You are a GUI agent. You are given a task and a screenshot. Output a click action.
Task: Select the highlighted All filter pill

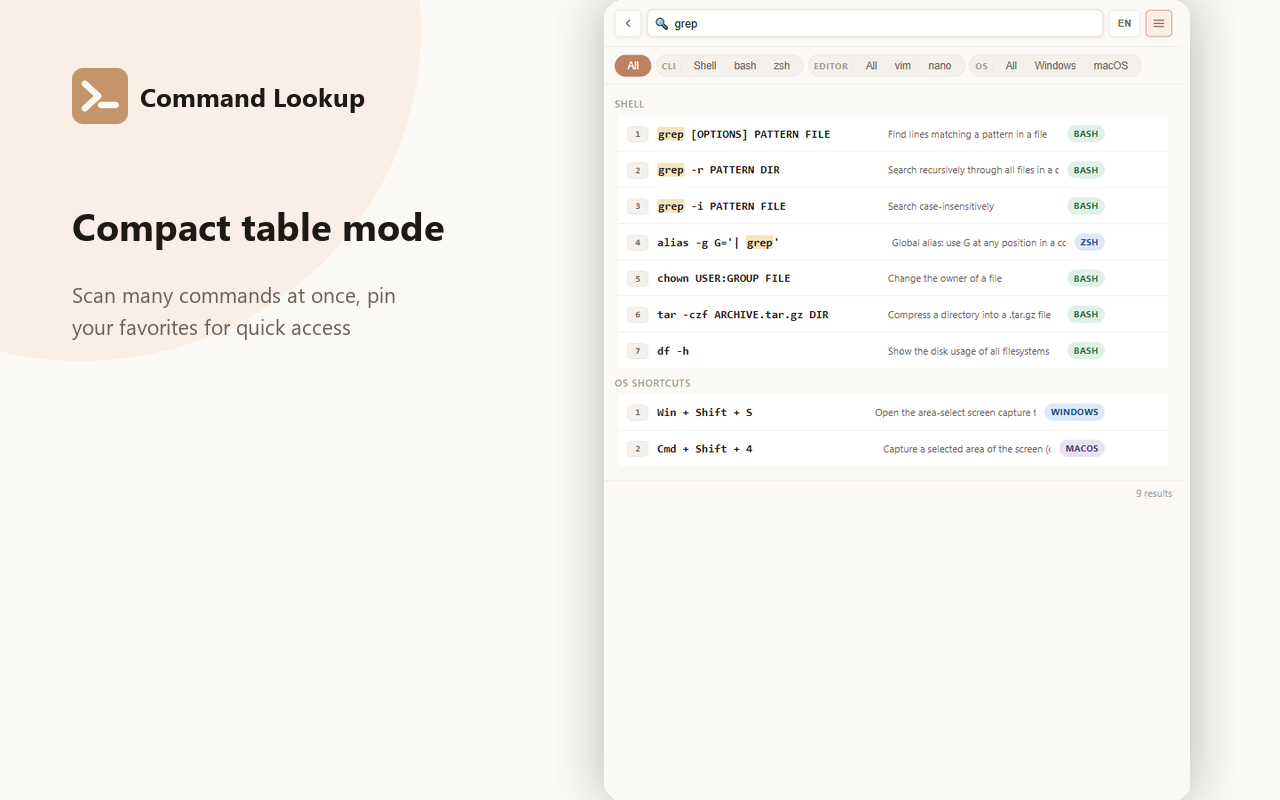click(x=633, y=66)
